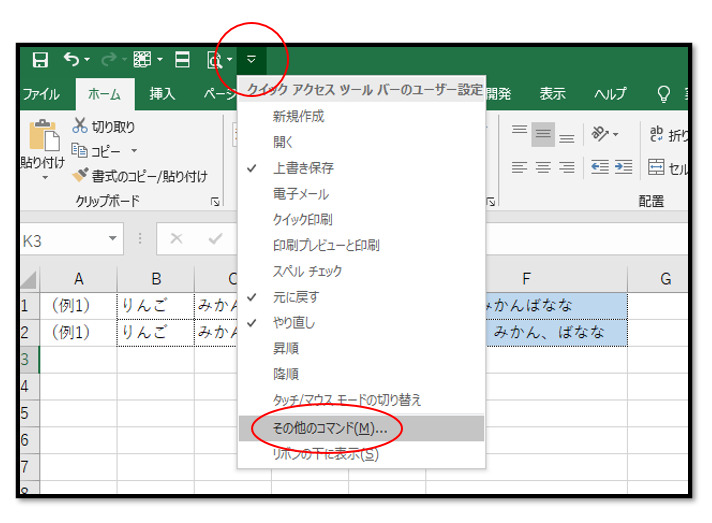Click the Undo arrow icon
Screen dimensions: 712x523
click(71, 60)
